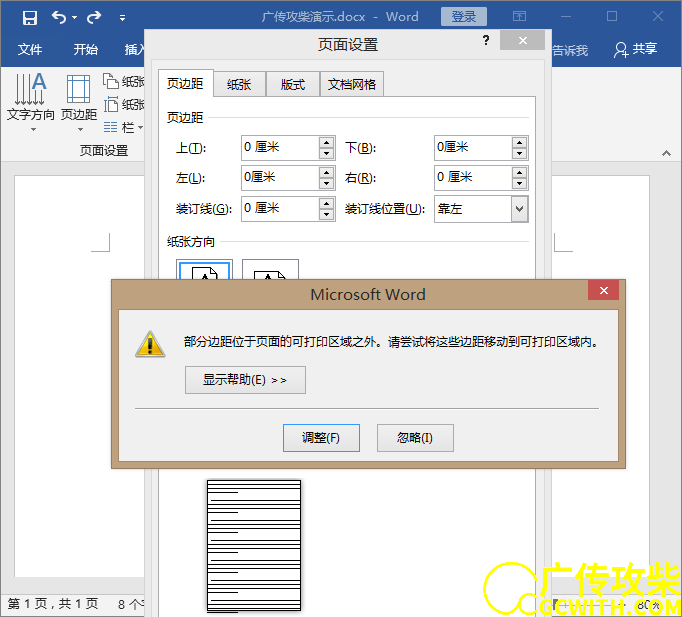The width and height of the screenshot is (682, 617).
Task: Click the 忽略(I) button
Action: pyautogui.click(x=415, y=438)
